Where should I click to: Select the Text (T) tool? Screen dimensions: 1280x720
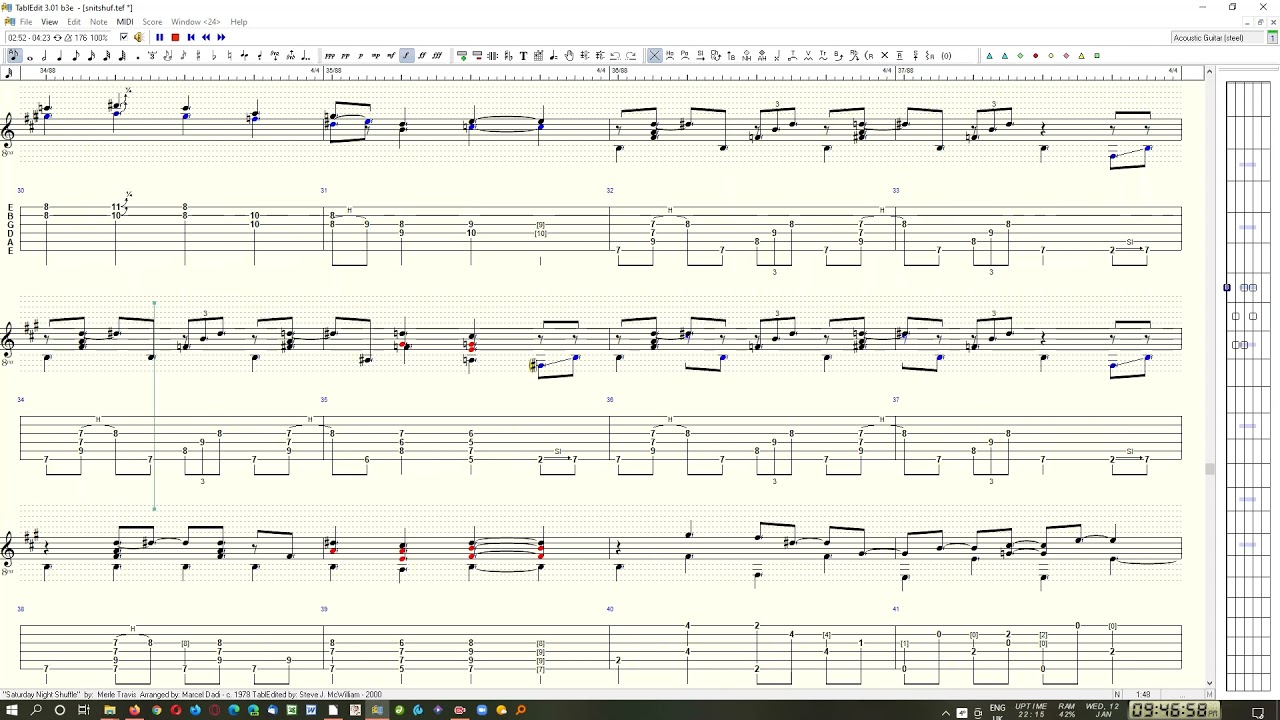click(x=523, y=56)
